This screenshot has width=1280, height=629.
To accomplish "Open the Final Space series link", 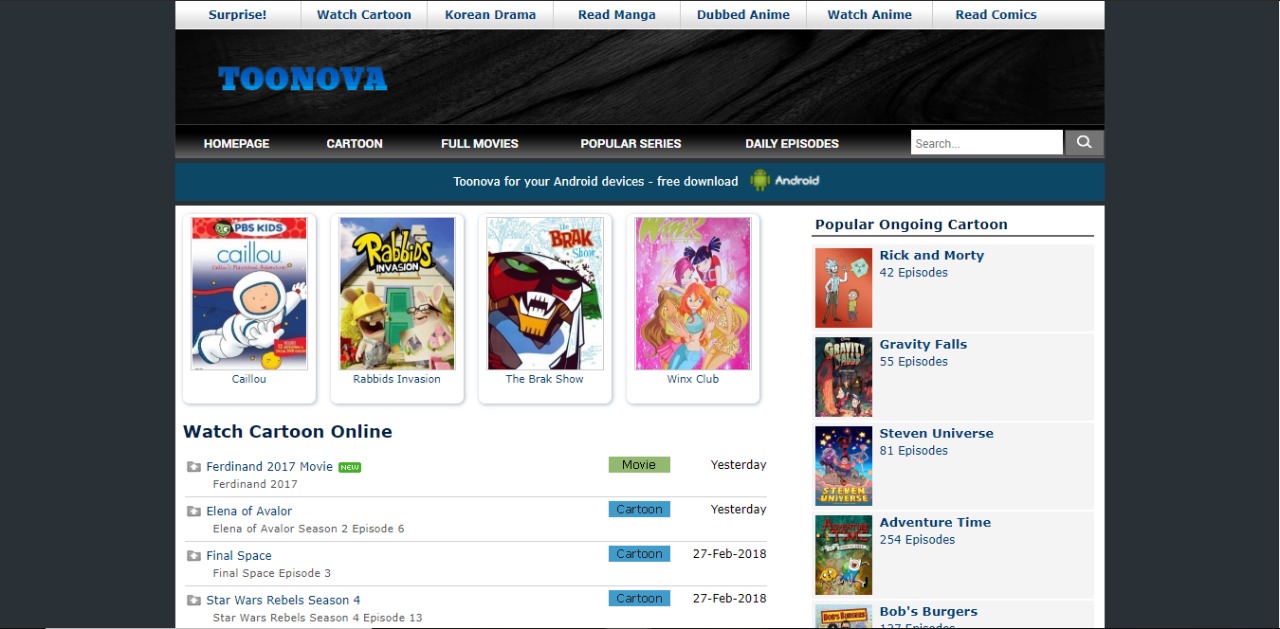I will [239, 556].
